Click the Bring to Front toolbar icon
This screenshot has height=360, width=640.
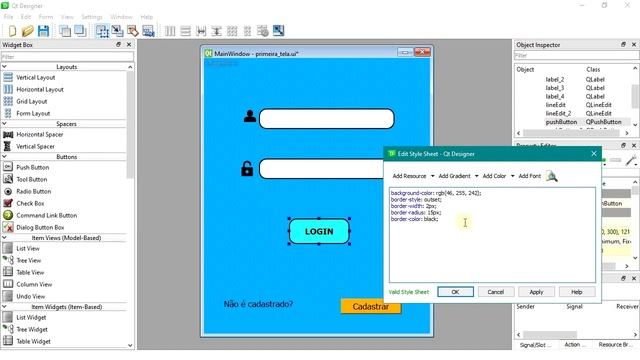(80, 31)
